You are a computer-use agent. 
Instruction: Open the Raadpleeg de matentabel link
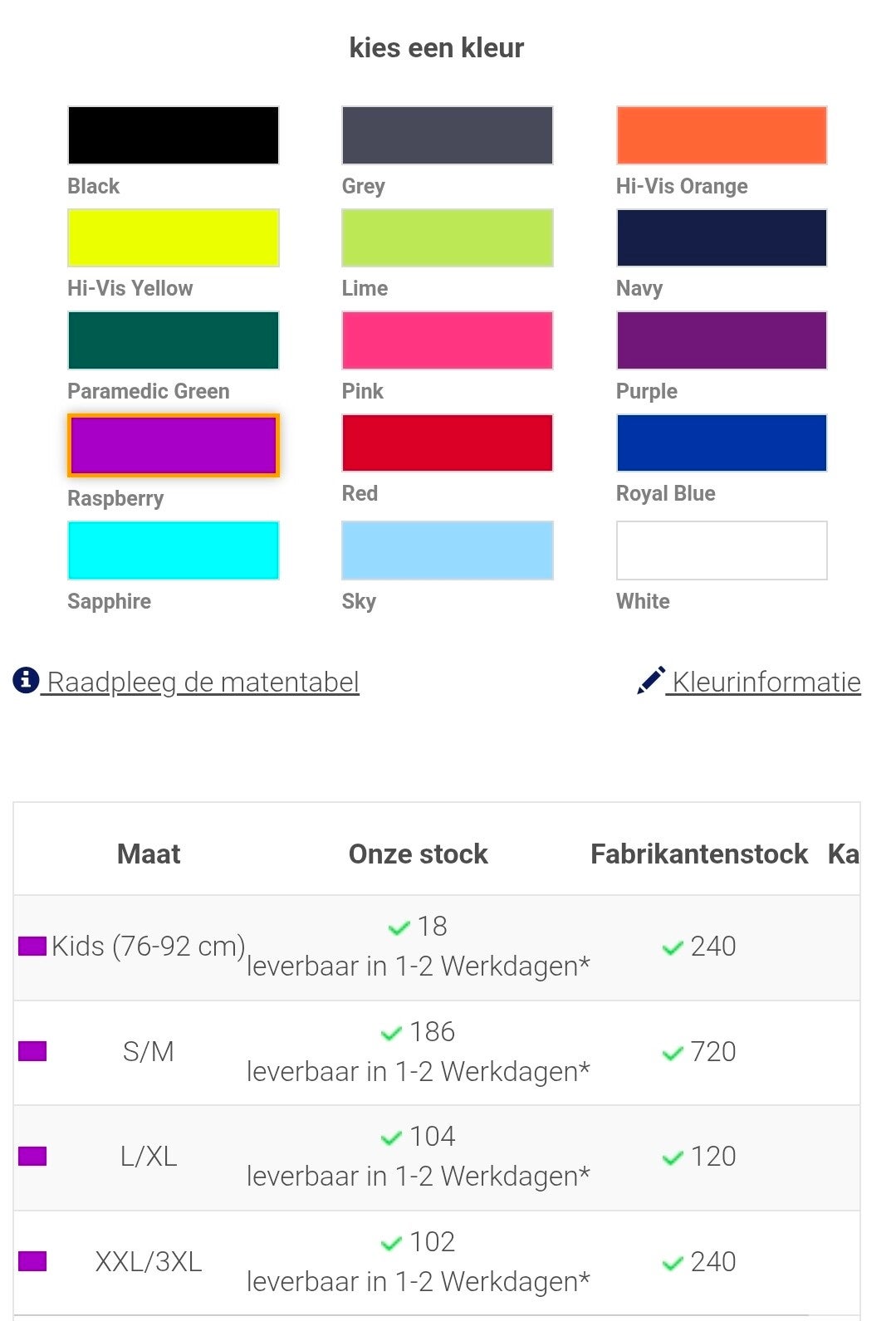pos(203,683)
